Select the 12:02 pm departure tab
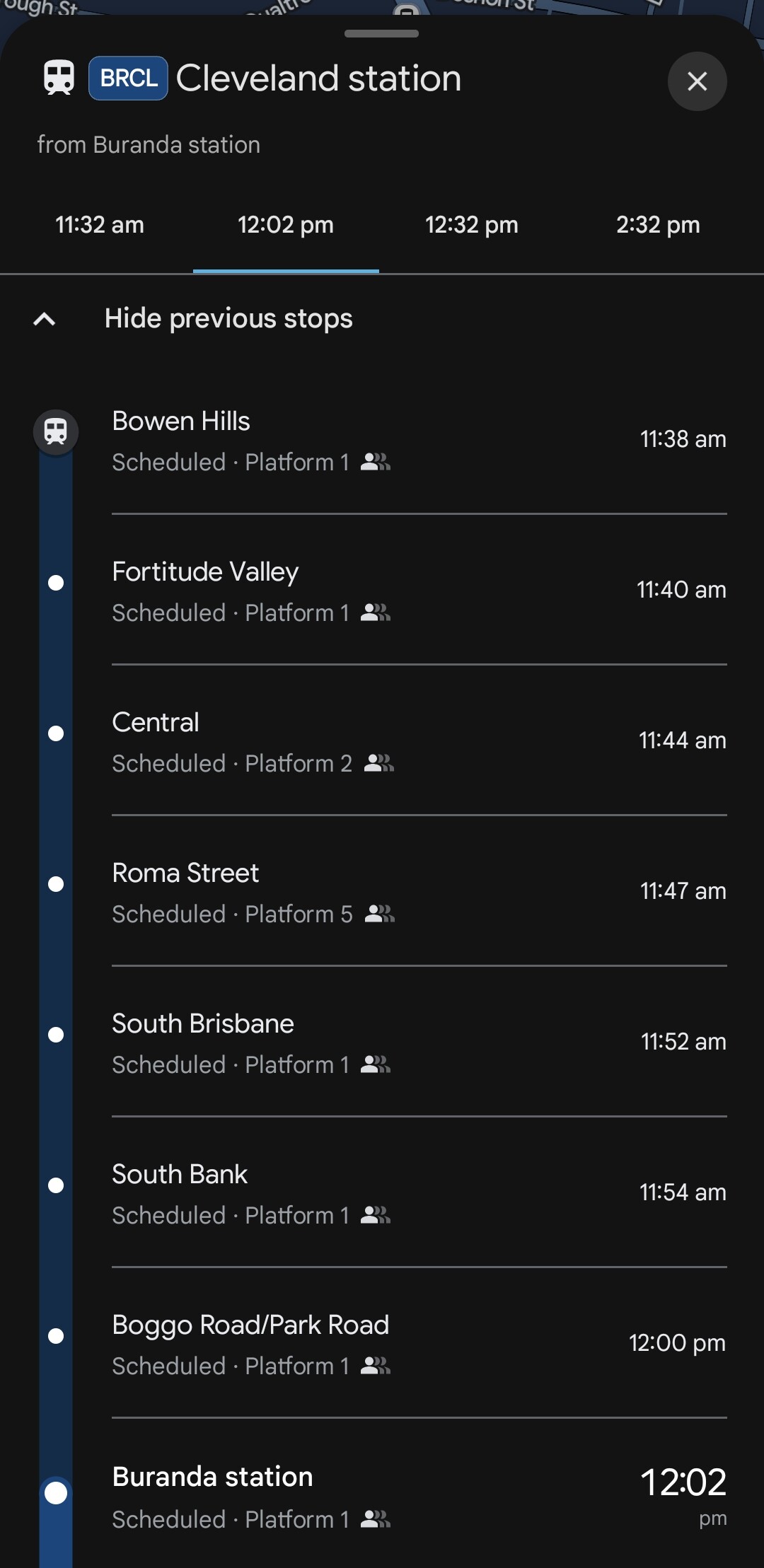The image size is (764, 1568). pos(286,225)
